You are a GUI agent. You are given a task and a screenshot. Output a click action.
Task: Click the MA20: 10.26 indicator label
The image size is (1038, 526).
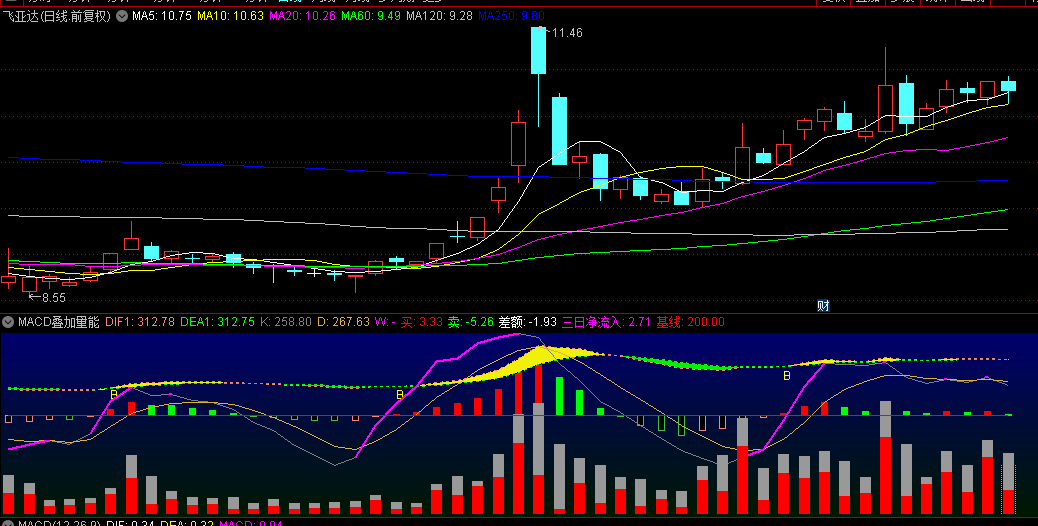point(303,16)
